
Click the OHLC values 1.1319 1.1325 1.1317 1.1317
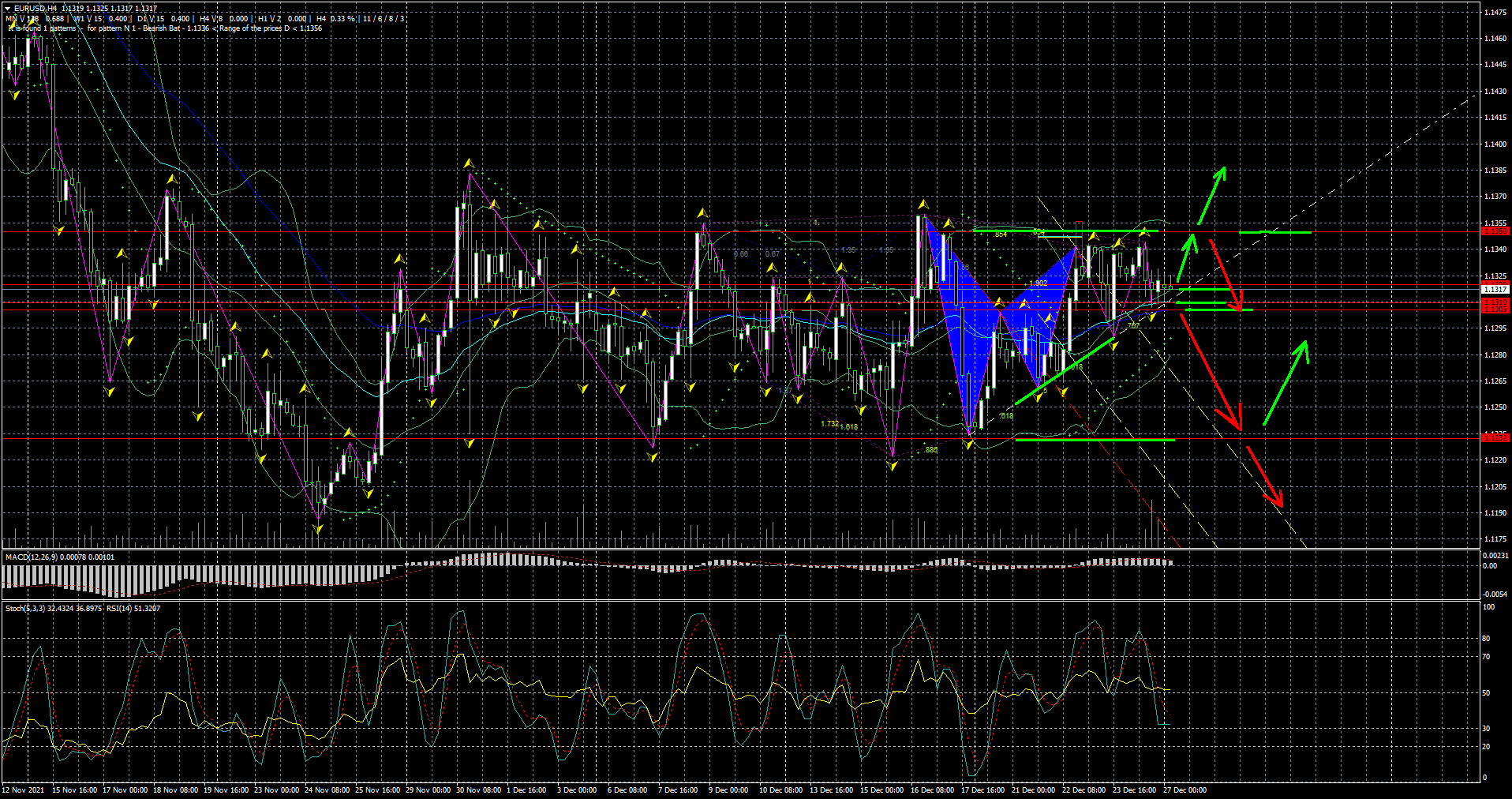[x=109, y=9]
